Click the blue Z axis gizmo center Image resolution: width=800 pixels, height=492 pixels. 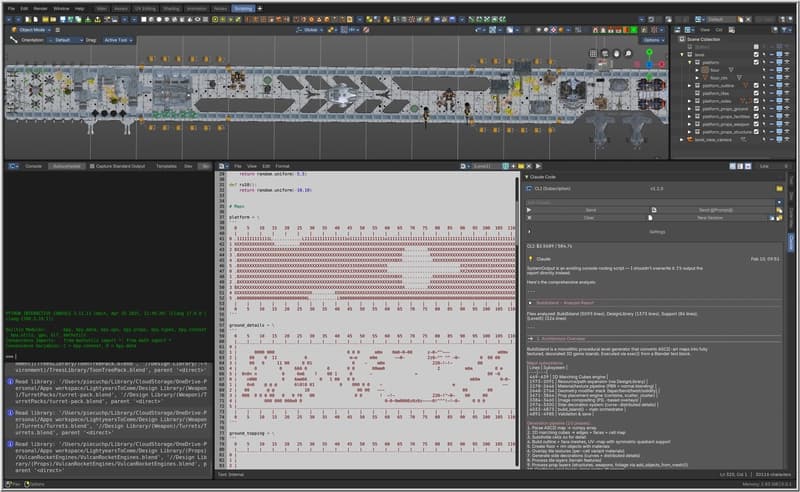point(649,64)
